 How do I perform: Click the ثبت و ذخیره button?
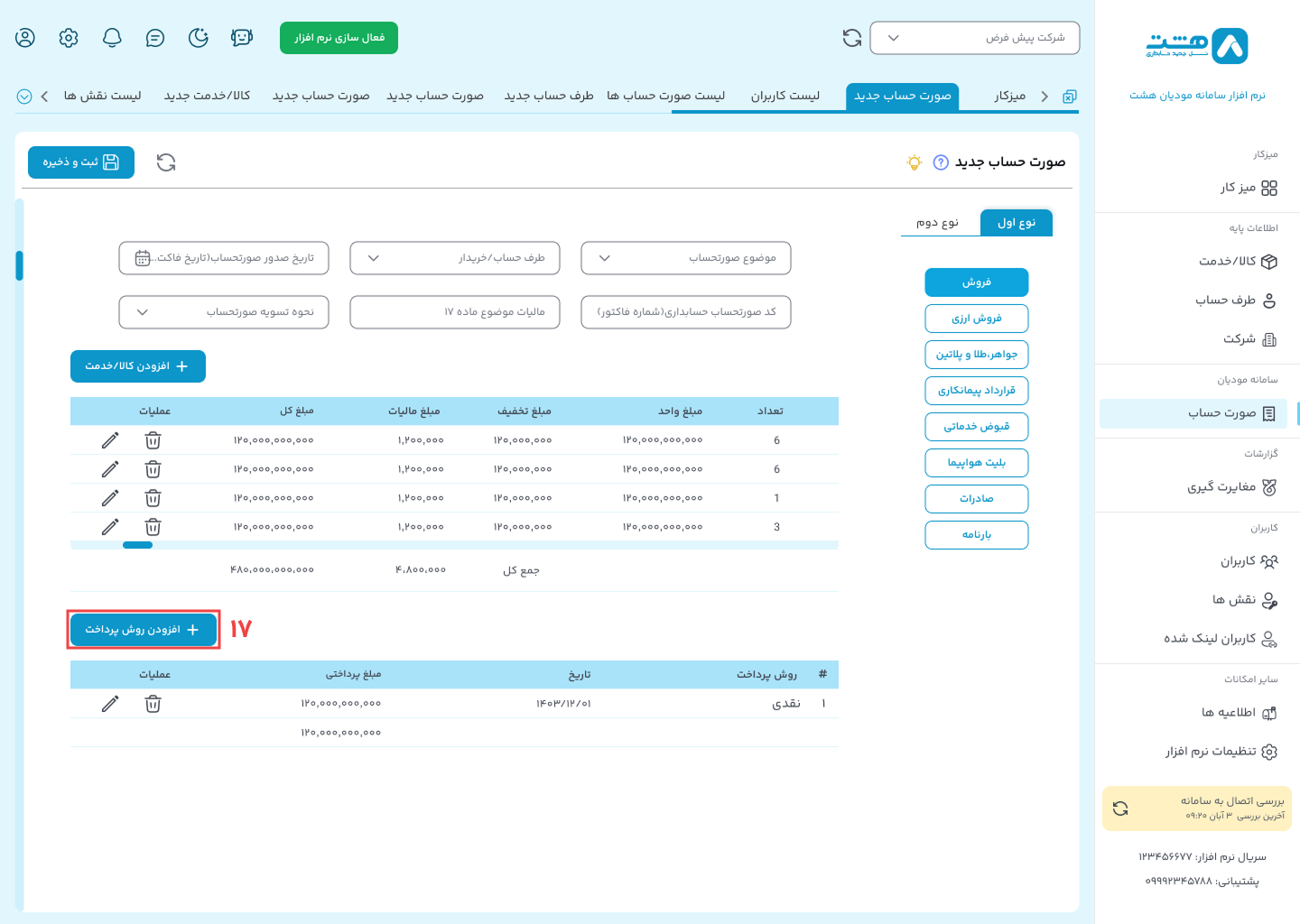pyautogui.click(x=81, y=162)
